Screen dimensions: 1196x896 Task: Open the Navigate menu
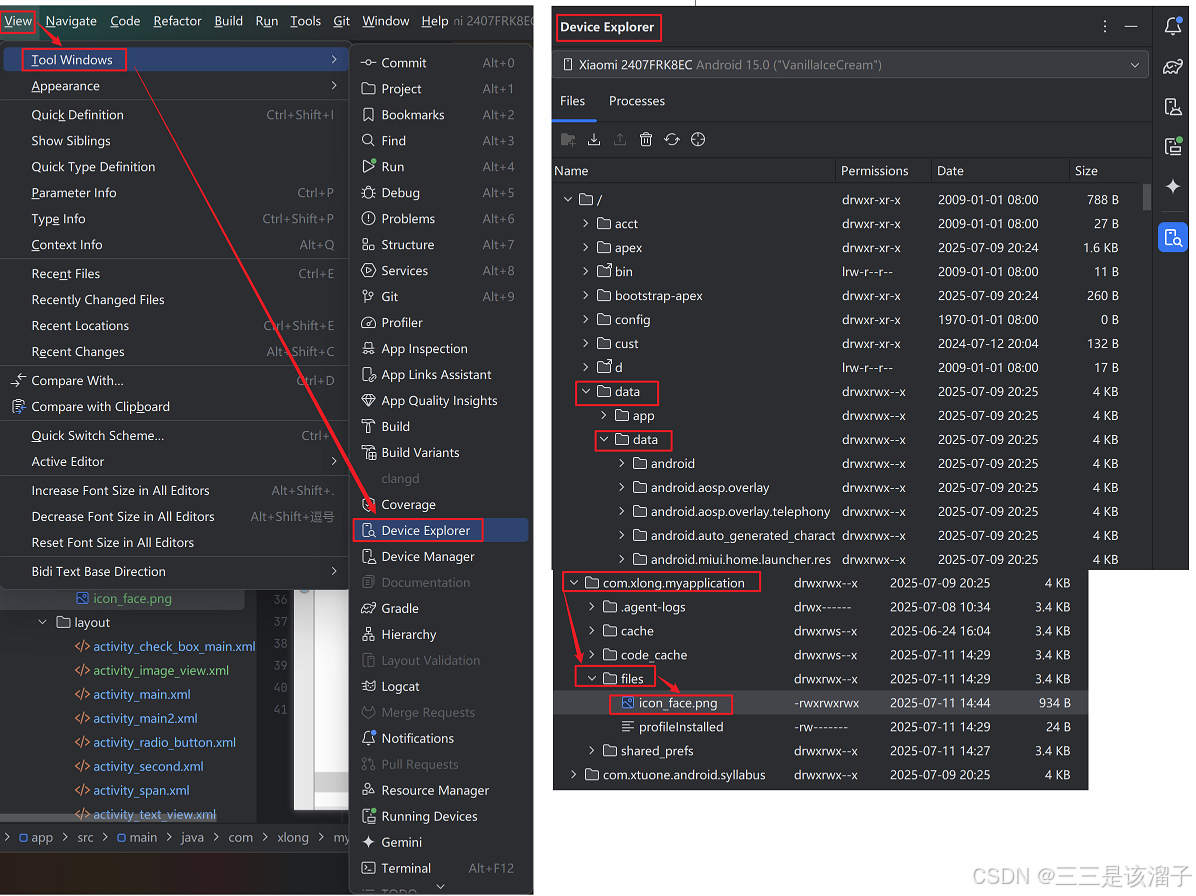pyautogui.click(x=71, y=21)
